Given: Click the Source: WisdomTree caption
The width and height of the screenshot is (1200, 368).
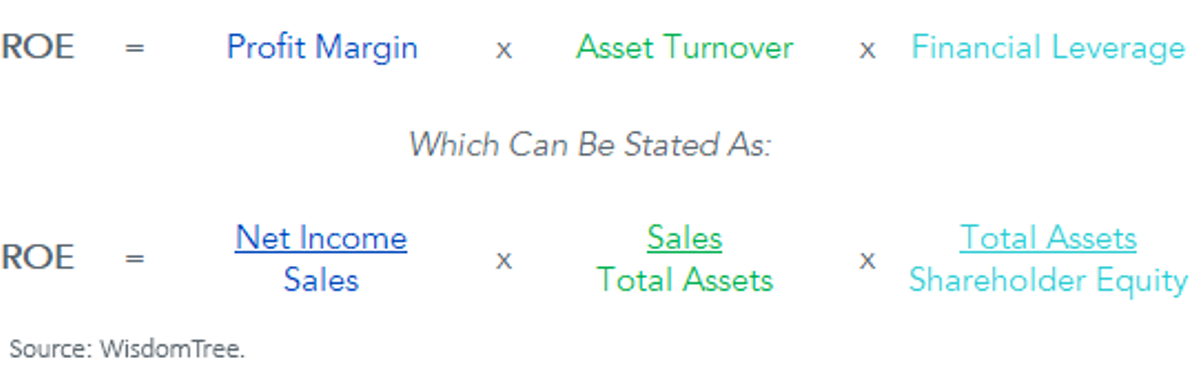Looking at the screenshot, I should [127, 349].
